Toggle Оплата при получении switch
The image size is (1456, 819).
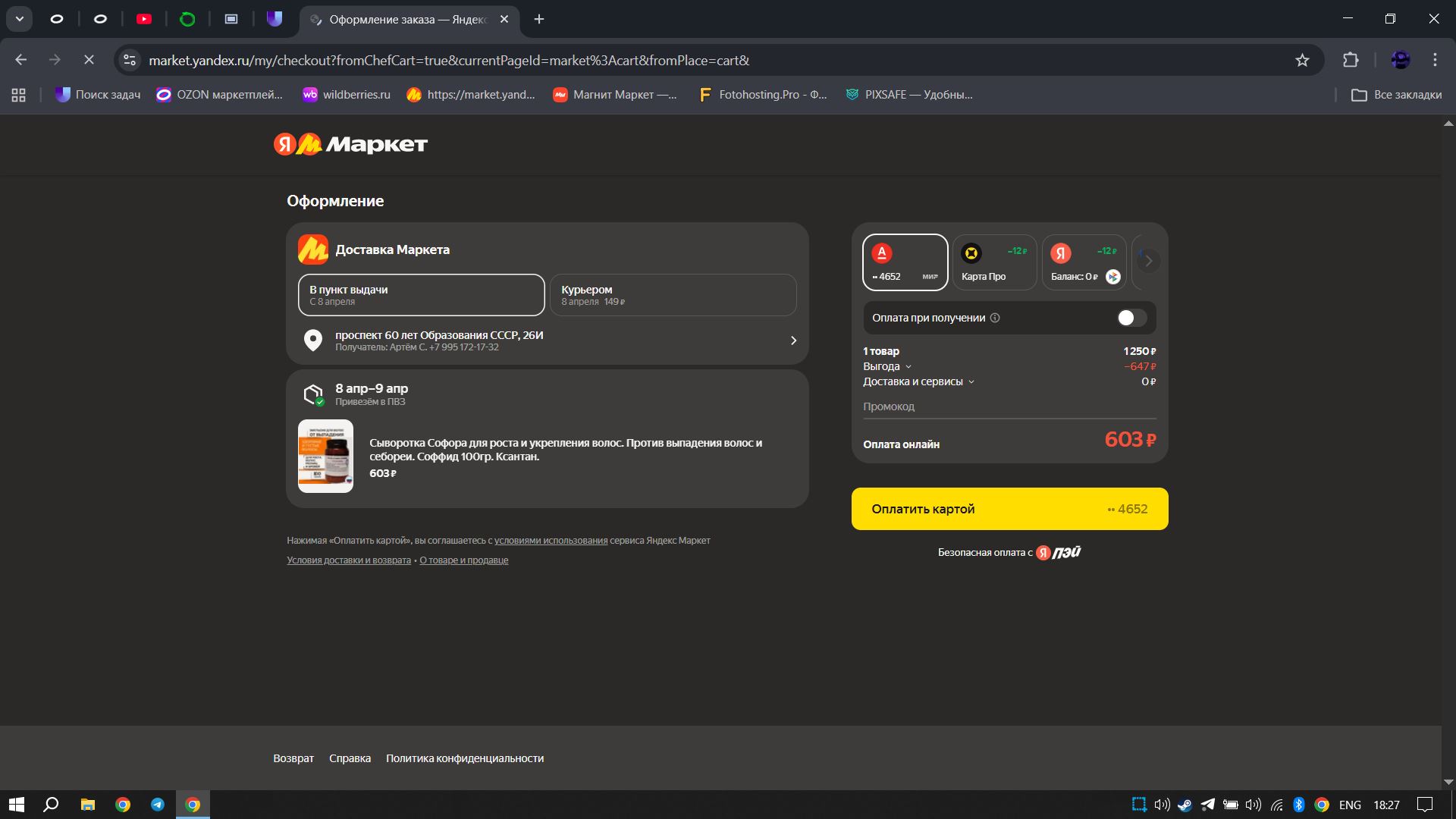[1131, 318]
